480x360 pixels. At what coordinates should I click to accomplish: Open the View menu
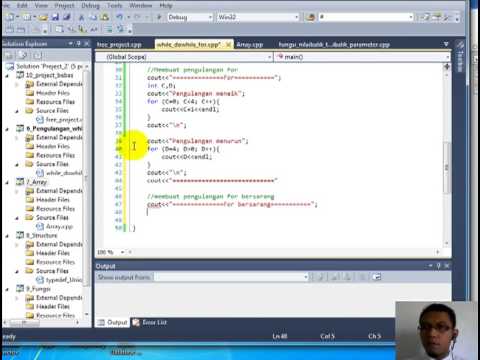coord(41,5)
